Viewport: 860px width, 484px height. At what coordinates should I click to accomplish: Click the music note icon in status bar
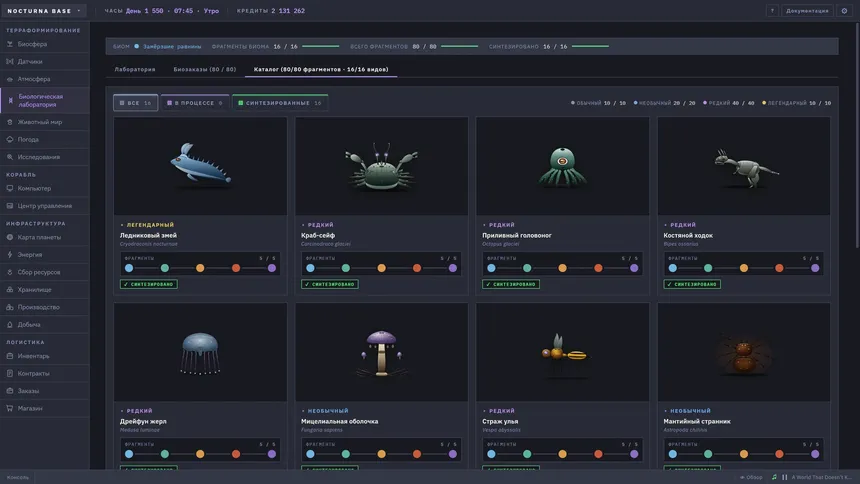pos(774,477)
